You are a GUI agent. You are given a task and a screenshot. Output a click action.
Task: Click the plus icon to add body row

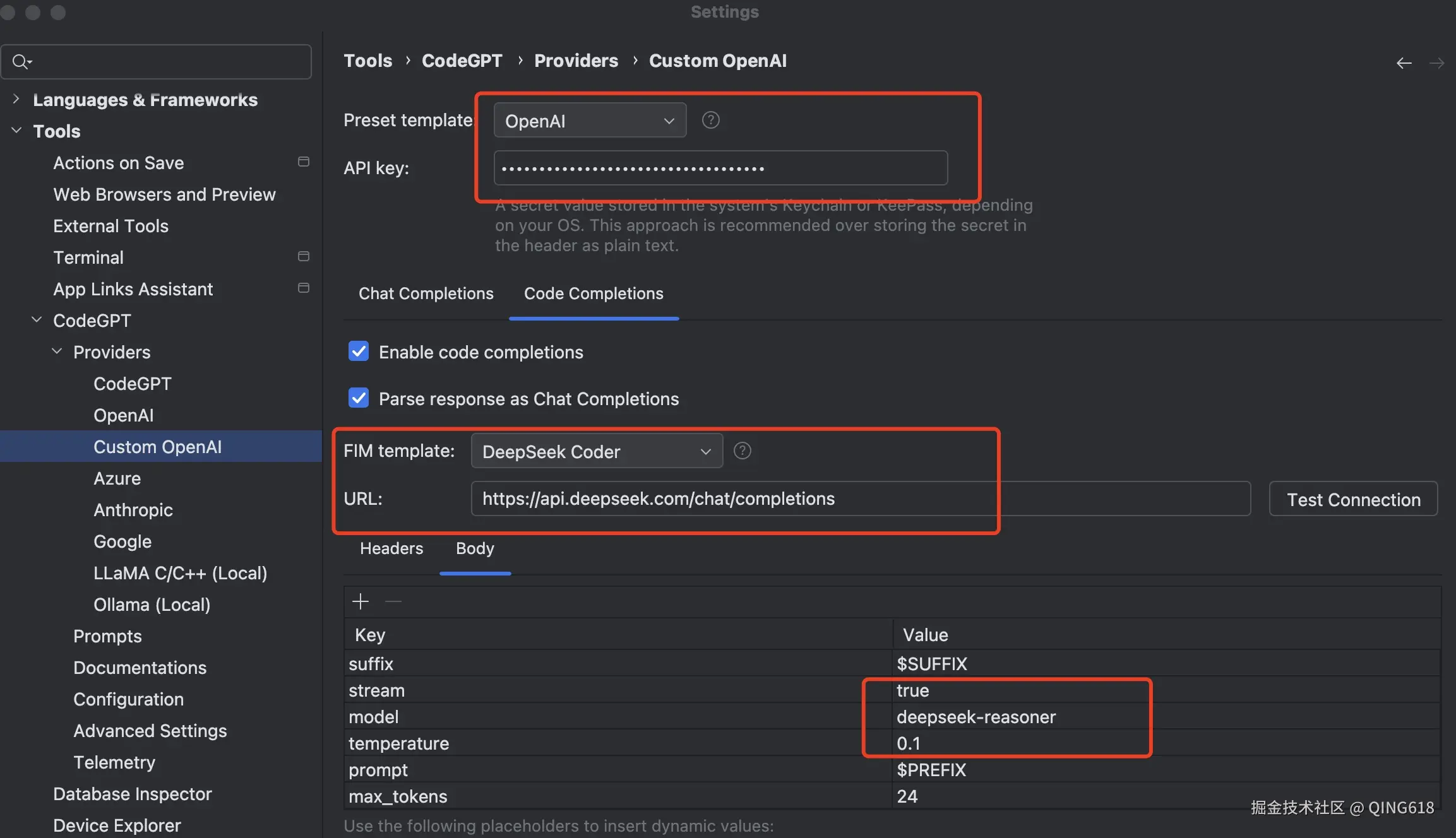(361, 601)
